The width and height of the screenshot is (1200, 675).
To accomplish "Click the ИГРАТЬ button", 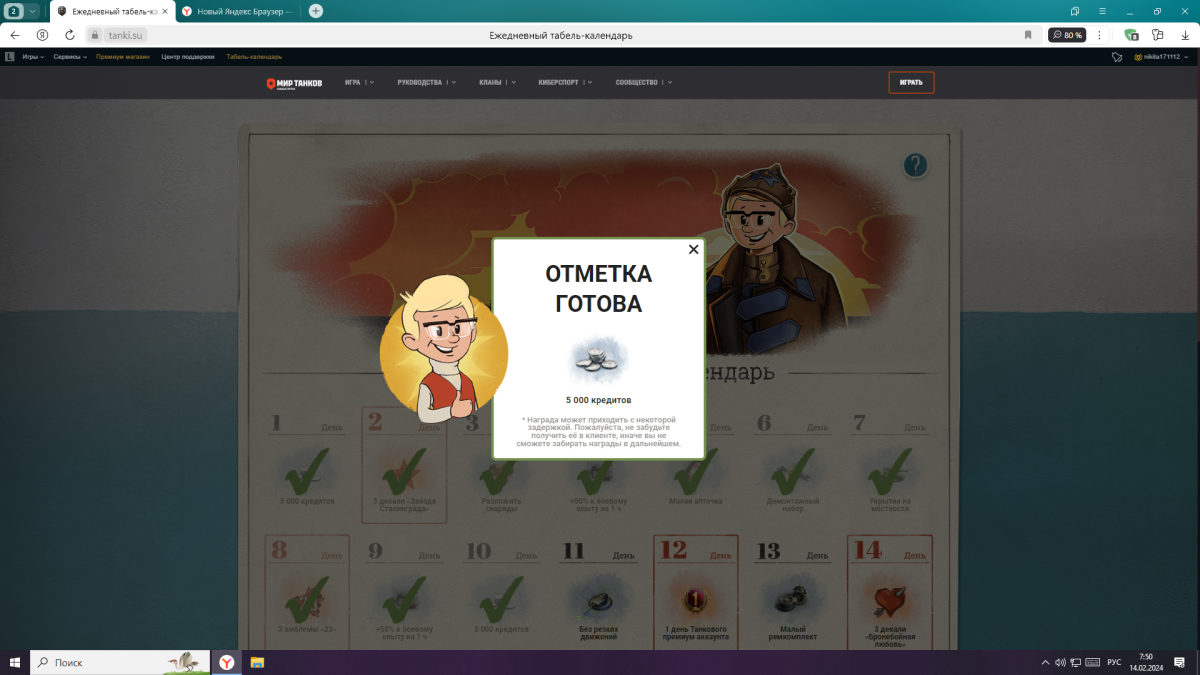I will 911,82.
